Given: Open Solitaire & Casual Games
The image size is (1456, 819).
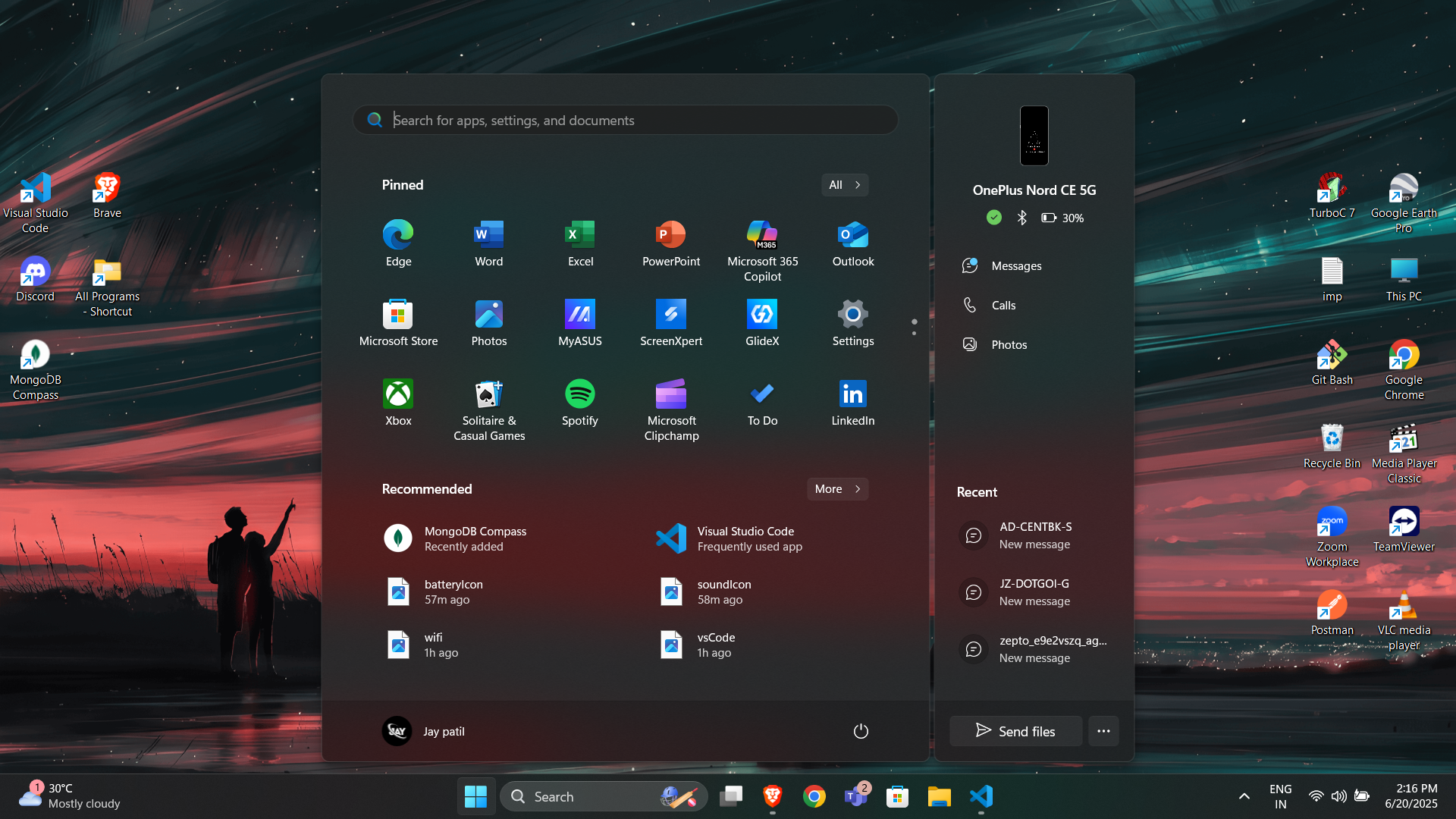Looking at the screenshot, I should click(489, 410).
